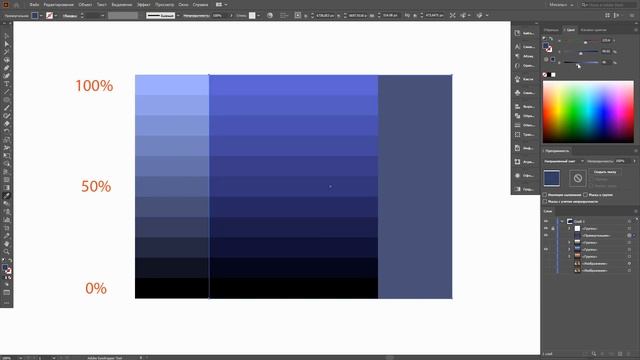Open the Базовый stroke profile dropdown
Viewport: 640px width, 360px height.
178,16
